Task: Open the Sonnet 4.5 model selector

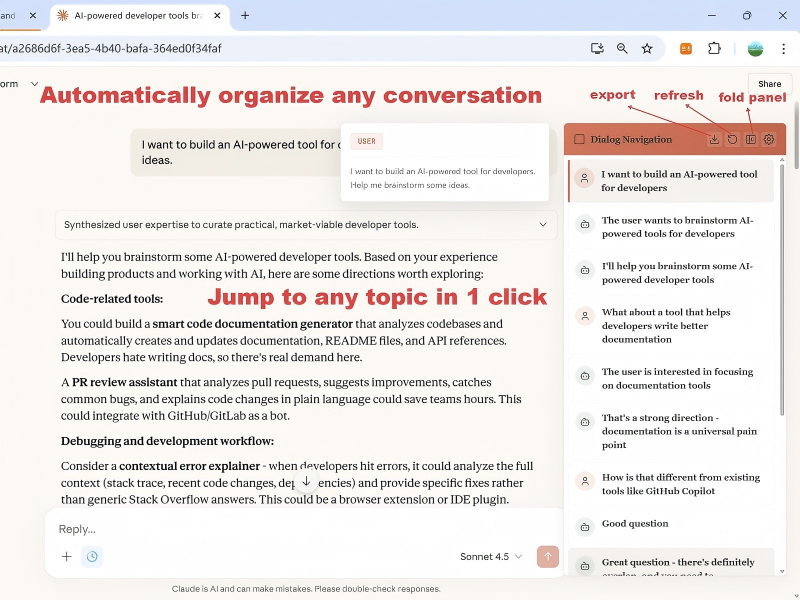Action: (x=491, y=557)
